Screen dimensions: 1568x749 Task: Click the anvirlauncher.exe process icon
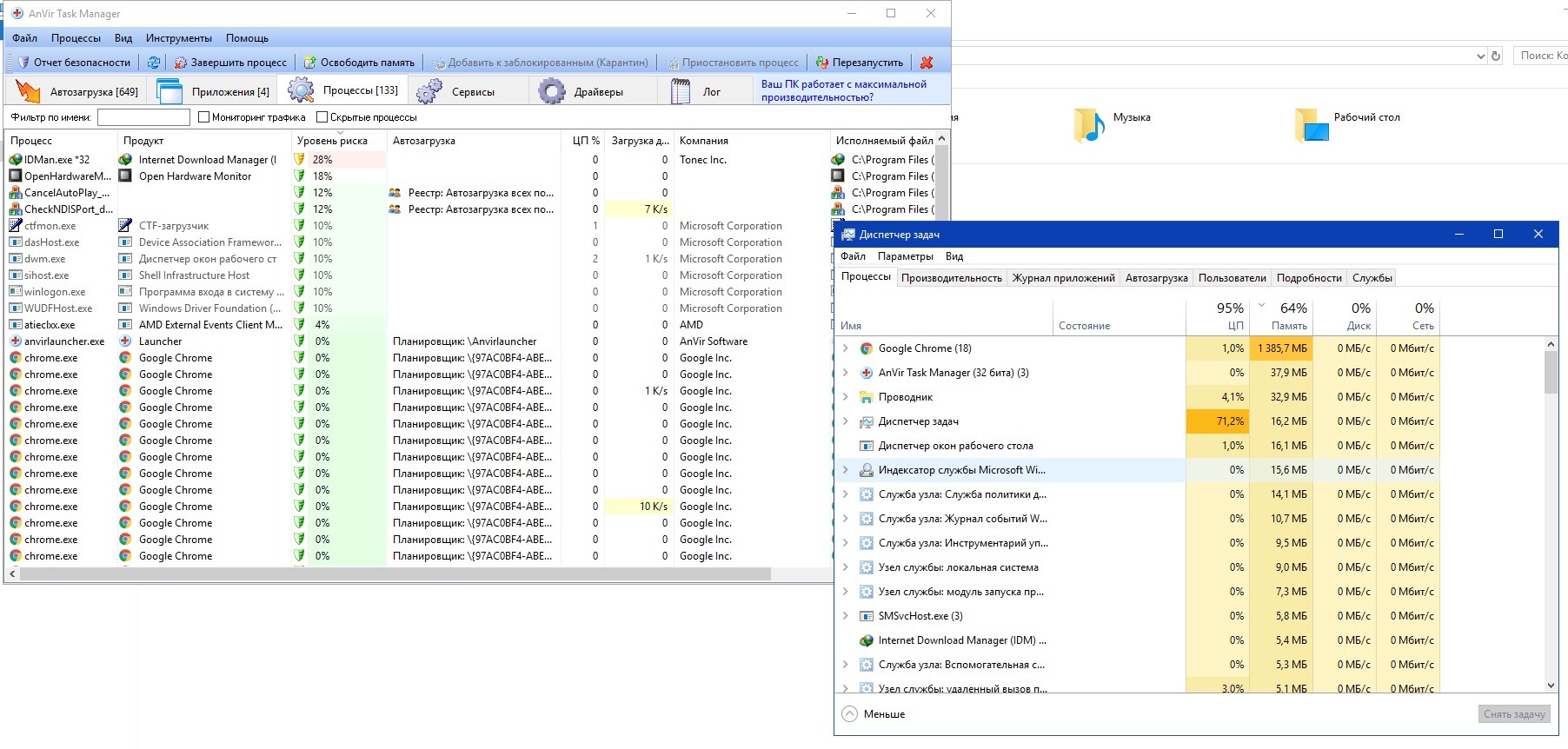tap(16, 341)
